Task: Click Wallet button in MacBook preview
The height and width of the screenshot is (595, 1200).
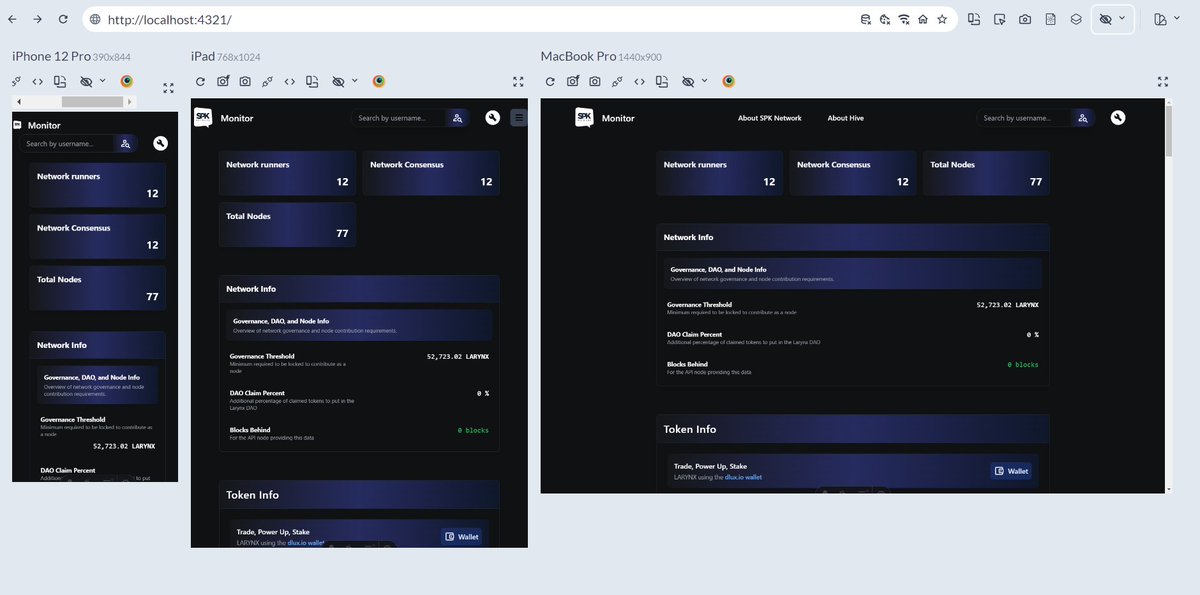Action: point(1011,471)
